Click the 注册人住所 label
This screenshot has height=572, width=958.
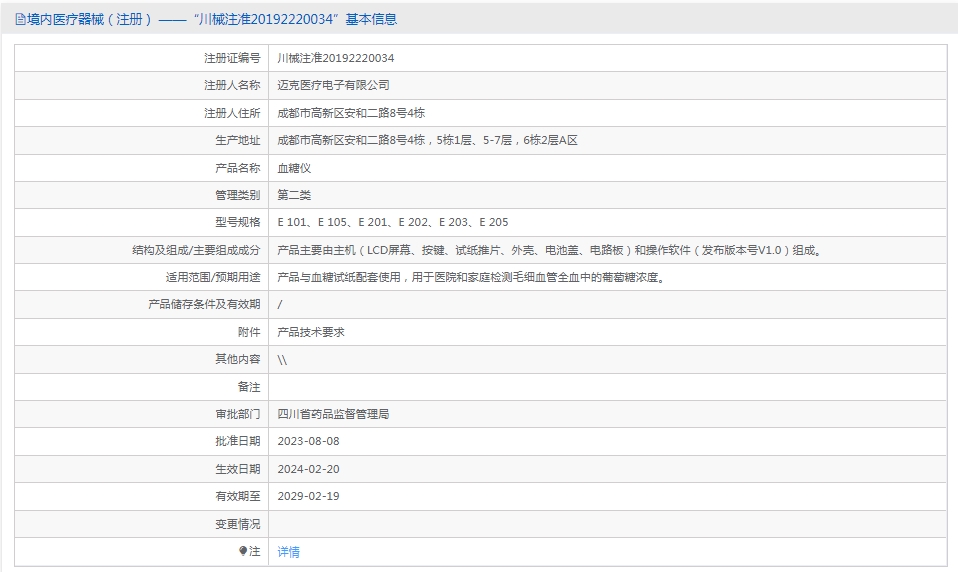coord(232,113)
